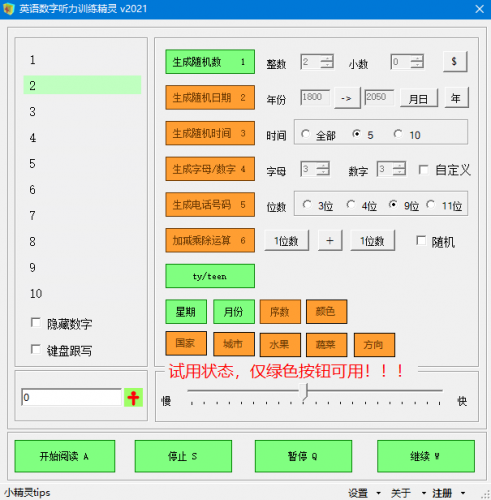Click the first 1位数 operand button
Viewport: 491px width, 500px height.
pos(287,240)
